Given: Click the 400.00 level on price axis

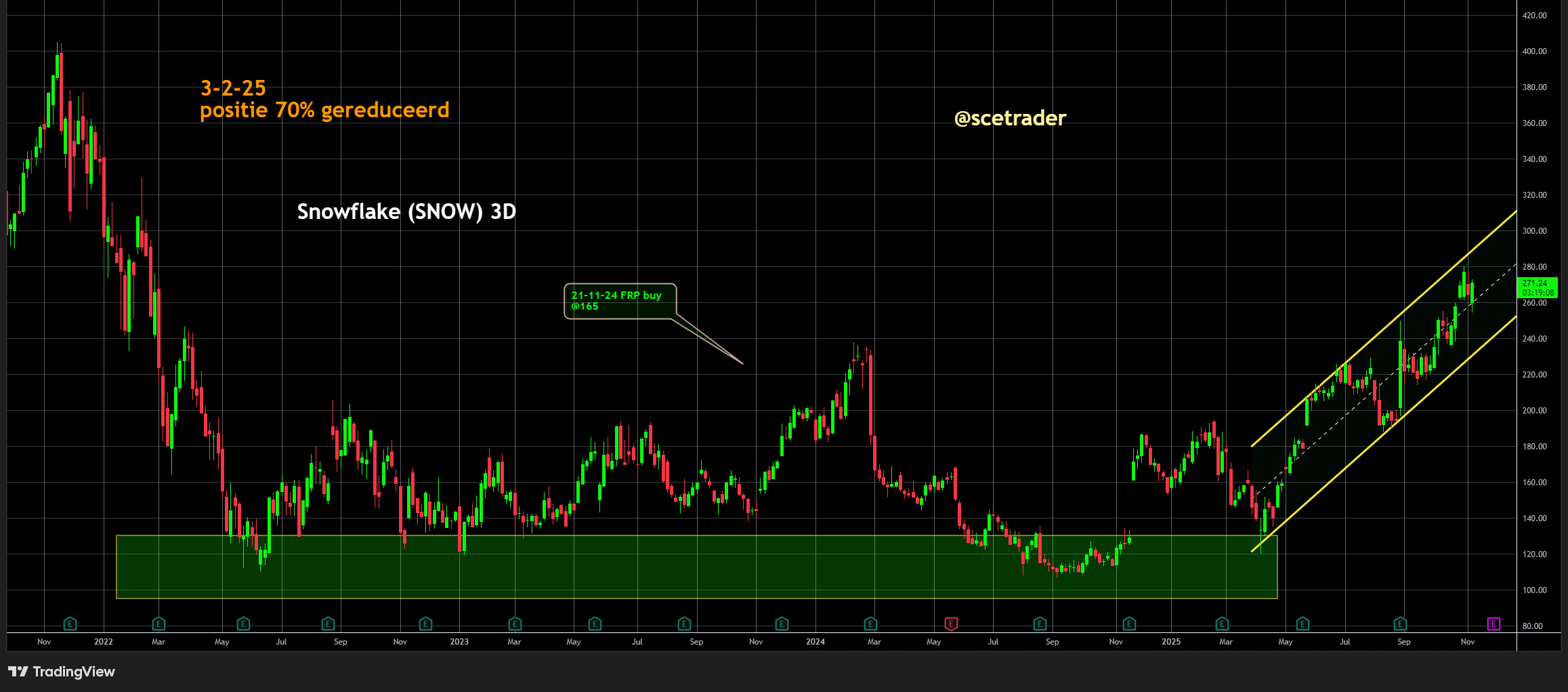Looking at the screenshot, I should click(1534, 52).
